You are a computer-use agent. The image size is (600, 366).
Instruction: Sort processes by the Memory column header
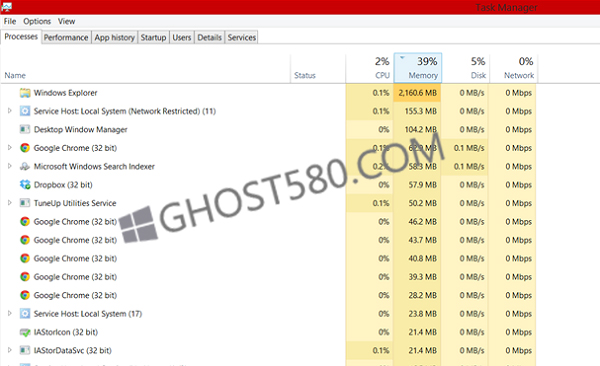click(418, 68)
